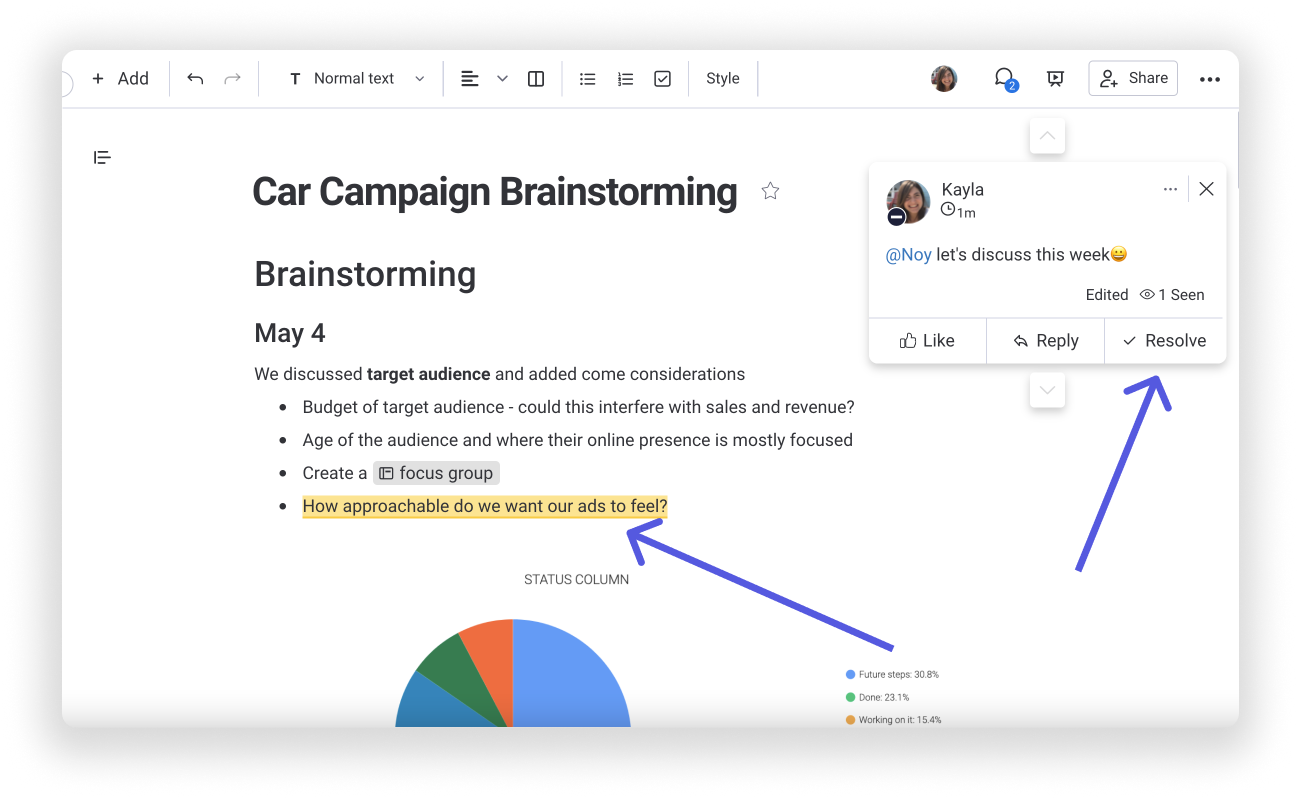Click the highlighted text about approachable ads
The width and height of the screenshot is (1297, 798).
click(485, 506)
